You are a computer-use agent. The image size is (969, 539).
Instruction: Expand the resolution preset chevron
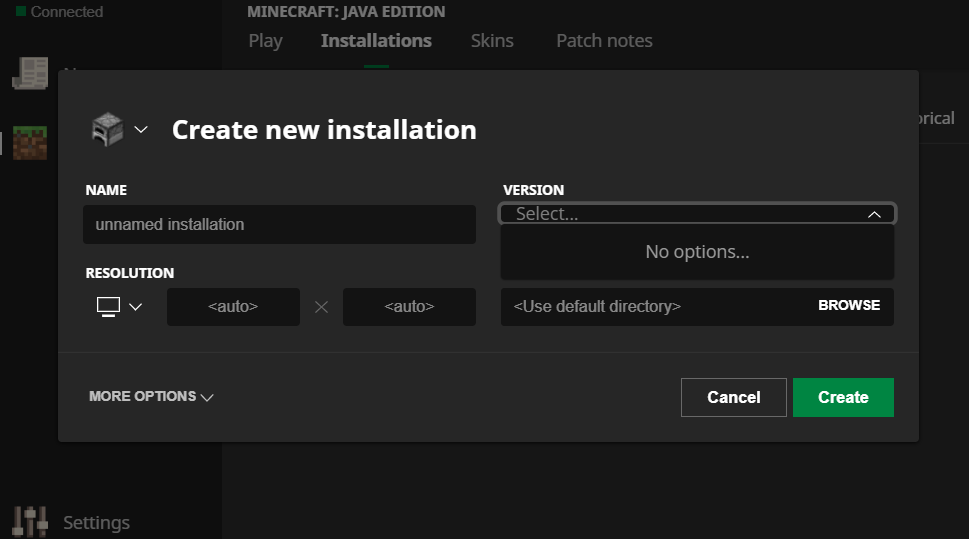click(136, 306)
